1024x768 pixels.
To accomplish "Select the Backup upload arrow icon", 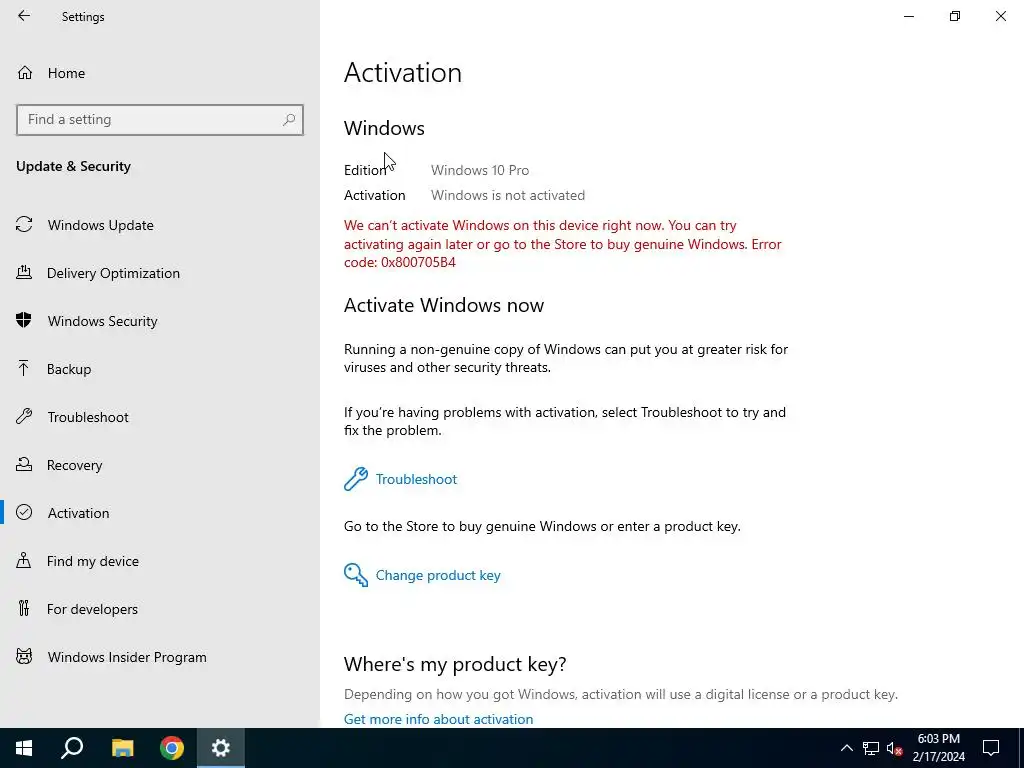I will 24,368.
